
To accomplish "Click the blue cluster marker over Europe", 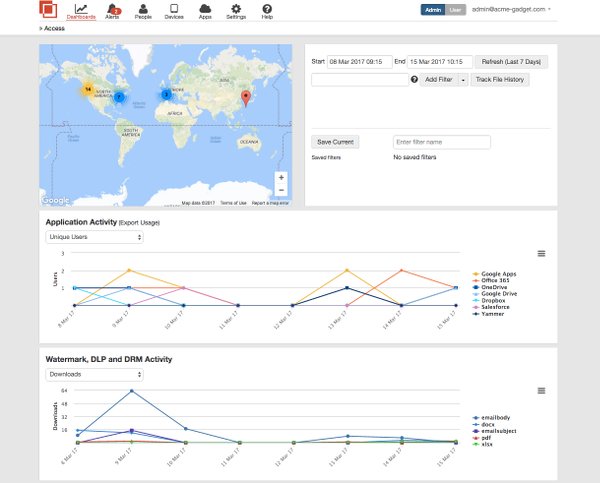I will coord(166,95).
